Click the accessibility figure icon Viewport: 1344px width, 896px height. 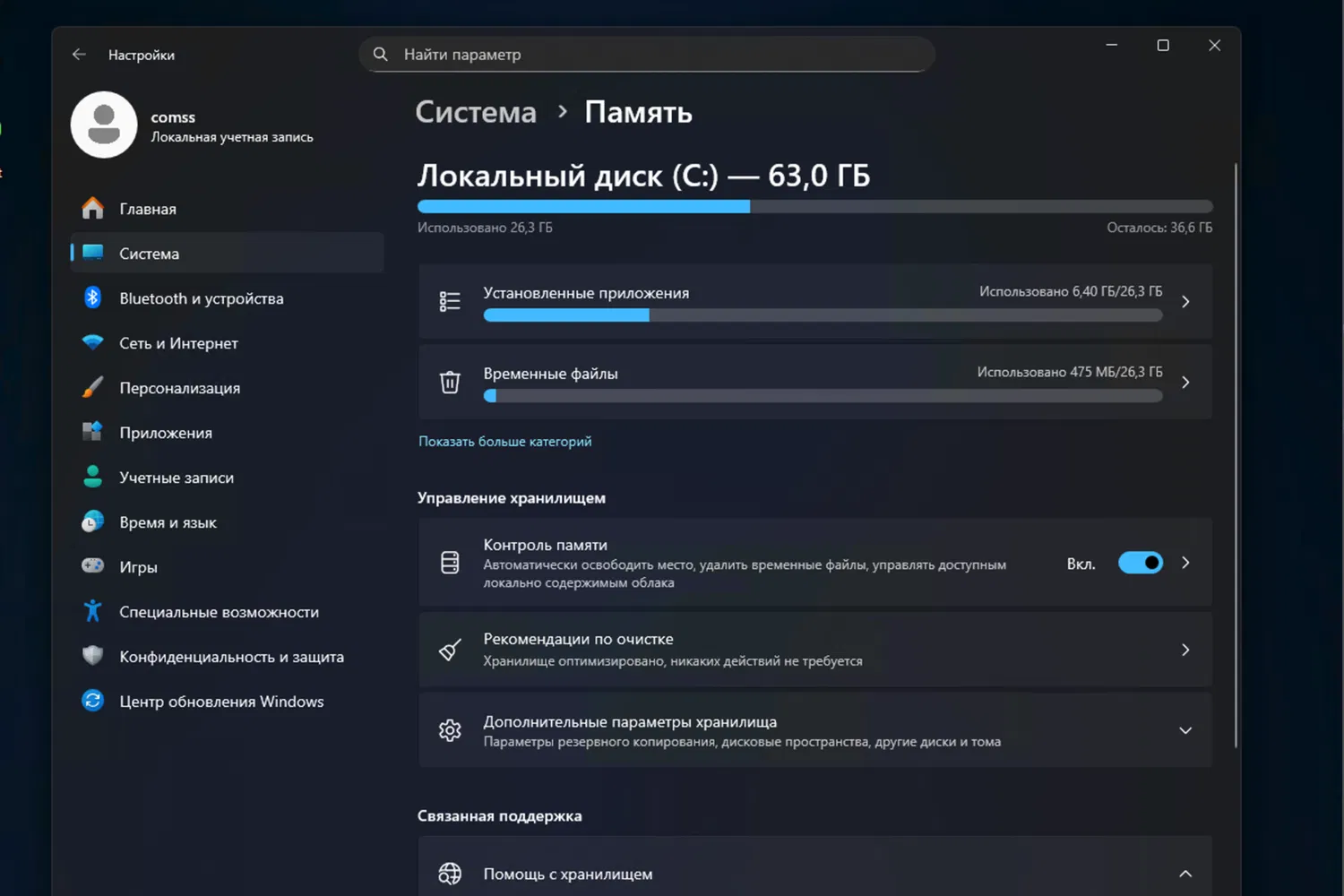pos(93,611)
